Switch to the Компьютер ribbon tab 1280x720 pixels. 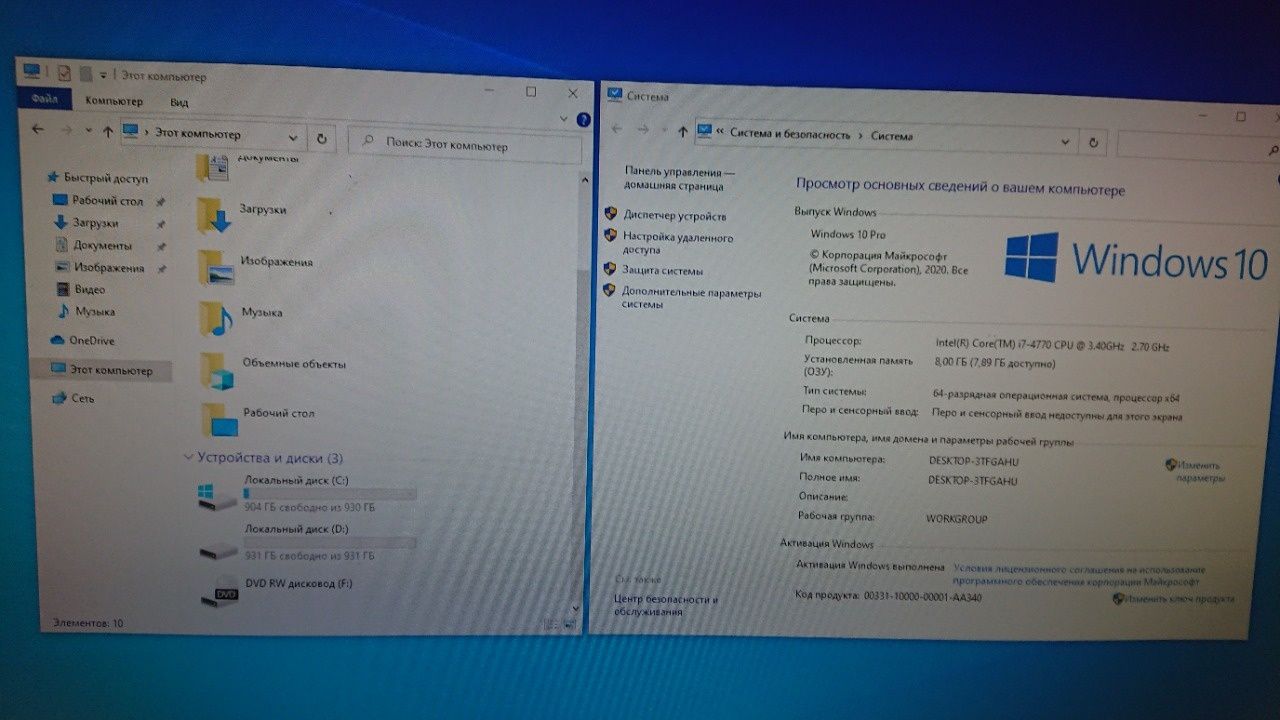coord(114,101)
